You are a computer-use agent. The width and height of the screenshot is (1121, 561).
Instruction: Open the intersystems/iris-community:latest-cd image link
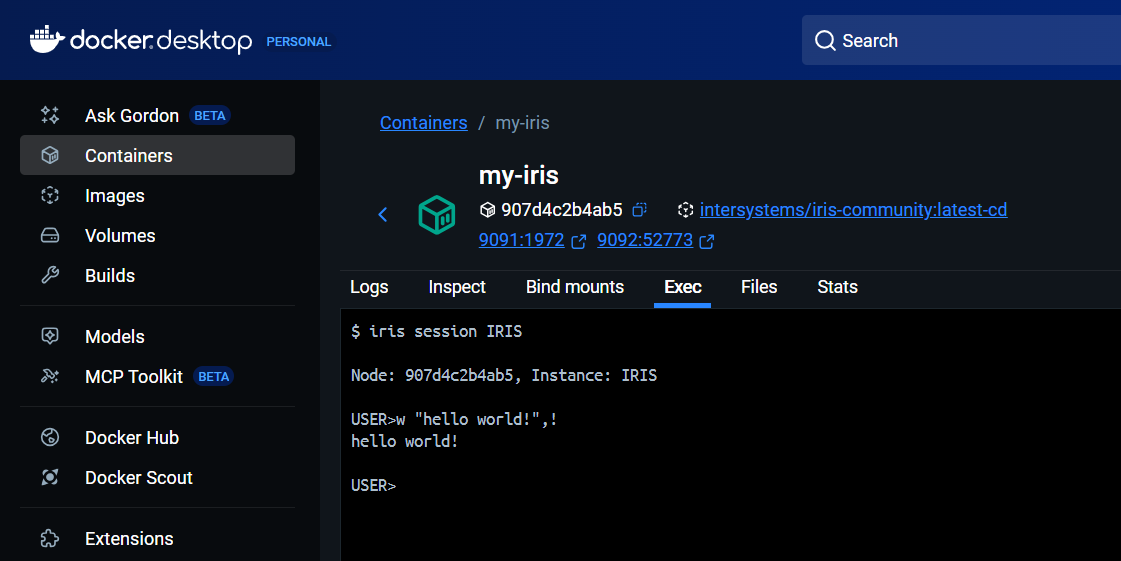[x=853, y=210]
